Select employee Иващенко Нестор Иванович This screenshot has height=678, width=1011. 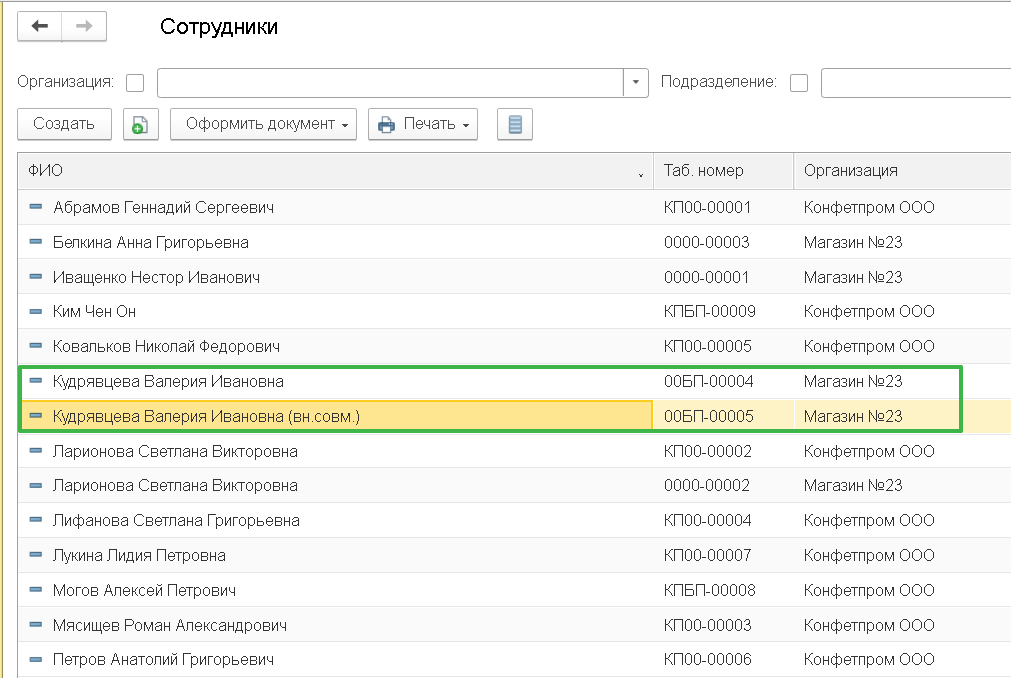pos(156,277)
